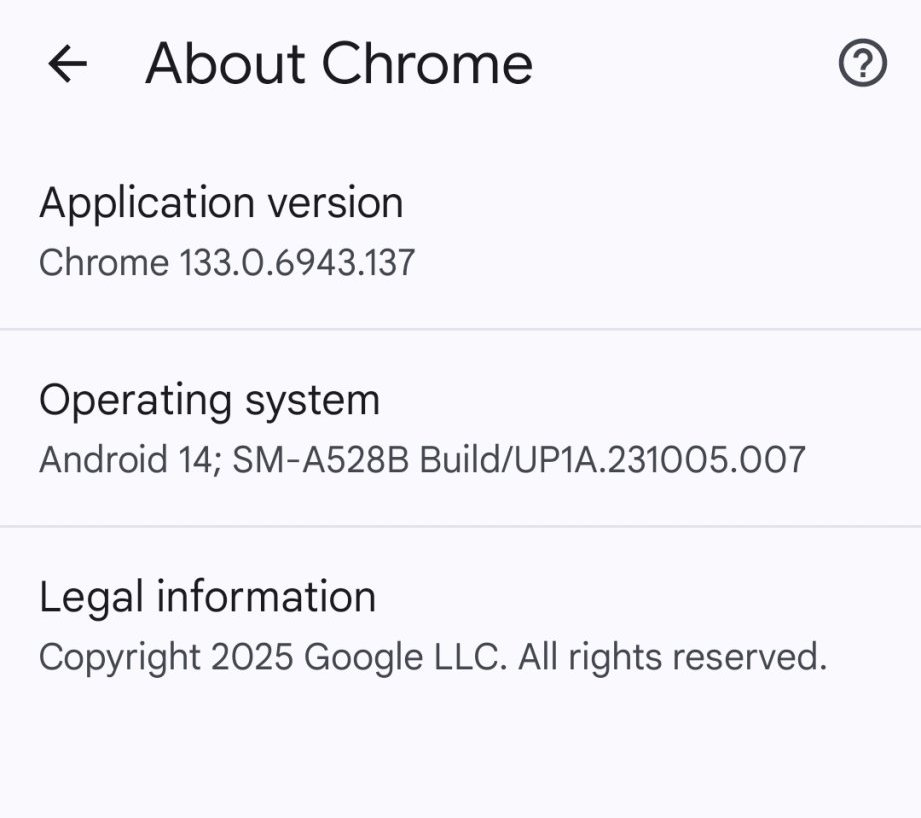Click the divider below Application version
Screen dimensions: 921x818
click(460, 328)
